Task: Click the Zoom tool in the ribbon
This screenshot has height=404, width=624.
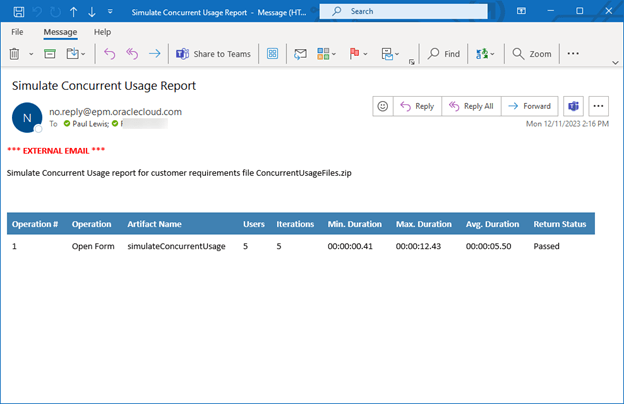Action: coord(532,53)
